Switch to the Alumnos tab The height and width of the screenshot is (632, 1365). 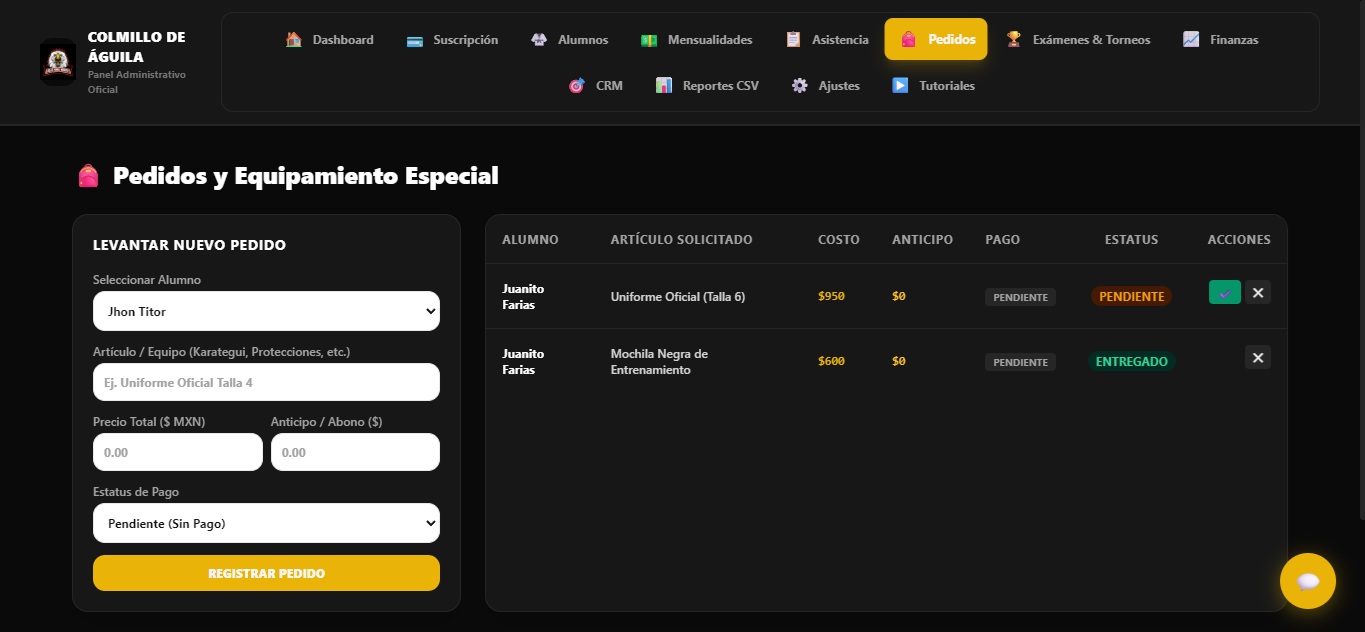pos(569,40)
